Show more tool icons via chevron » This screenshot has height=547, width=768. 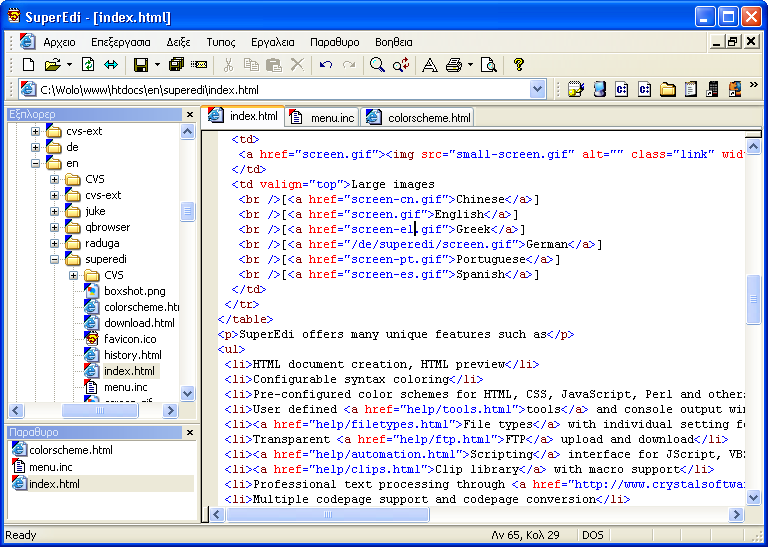pos(753,86)
